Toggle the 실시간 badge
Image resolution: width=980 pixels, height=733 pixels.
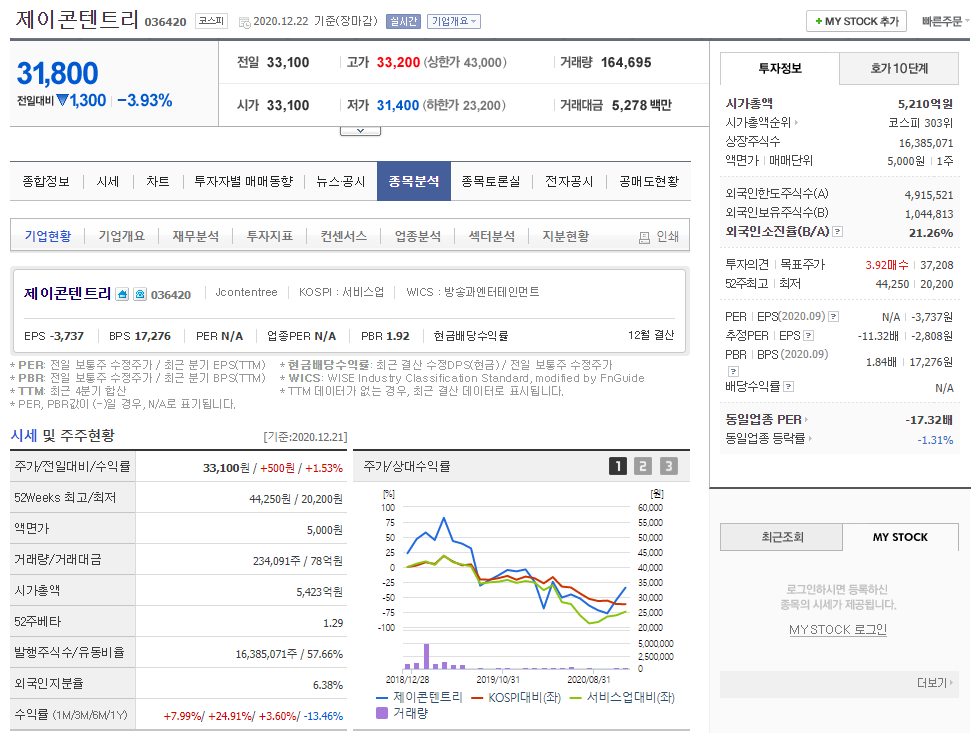coord(403,21)
